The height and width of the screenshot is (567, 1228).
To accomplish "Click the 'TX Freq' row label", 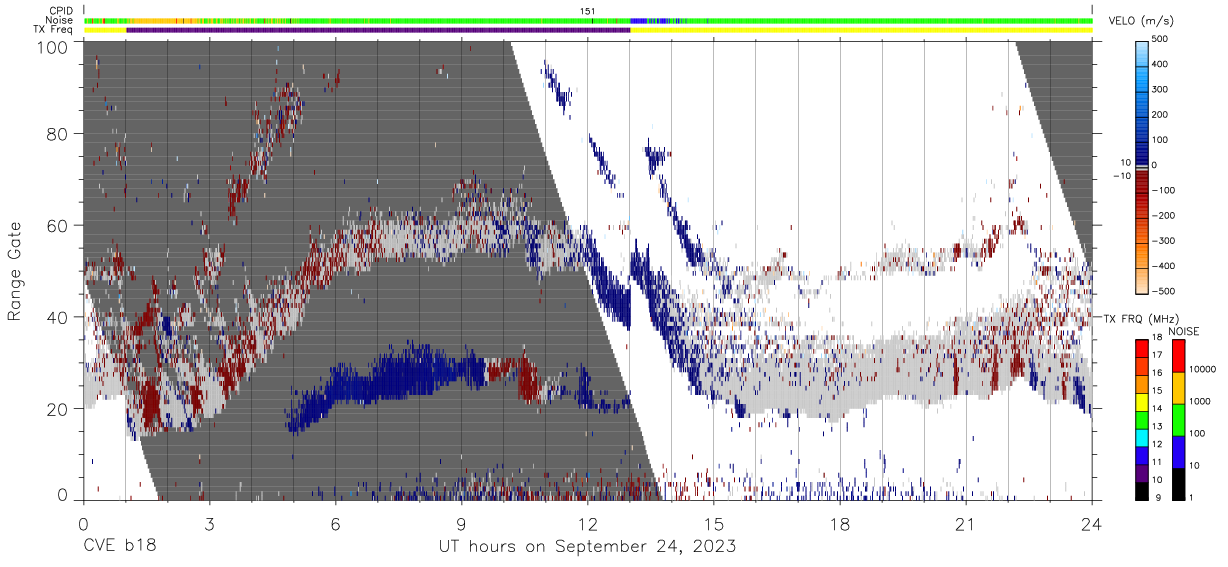I will tap(52, 30).
